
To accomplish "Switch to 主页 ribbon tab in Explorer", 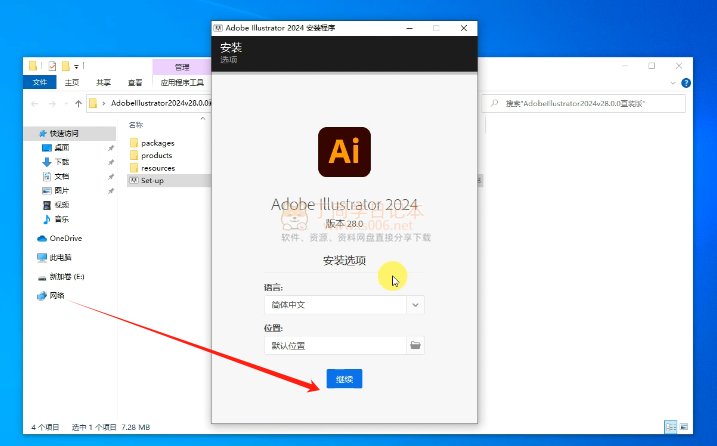I will [72, 82].
